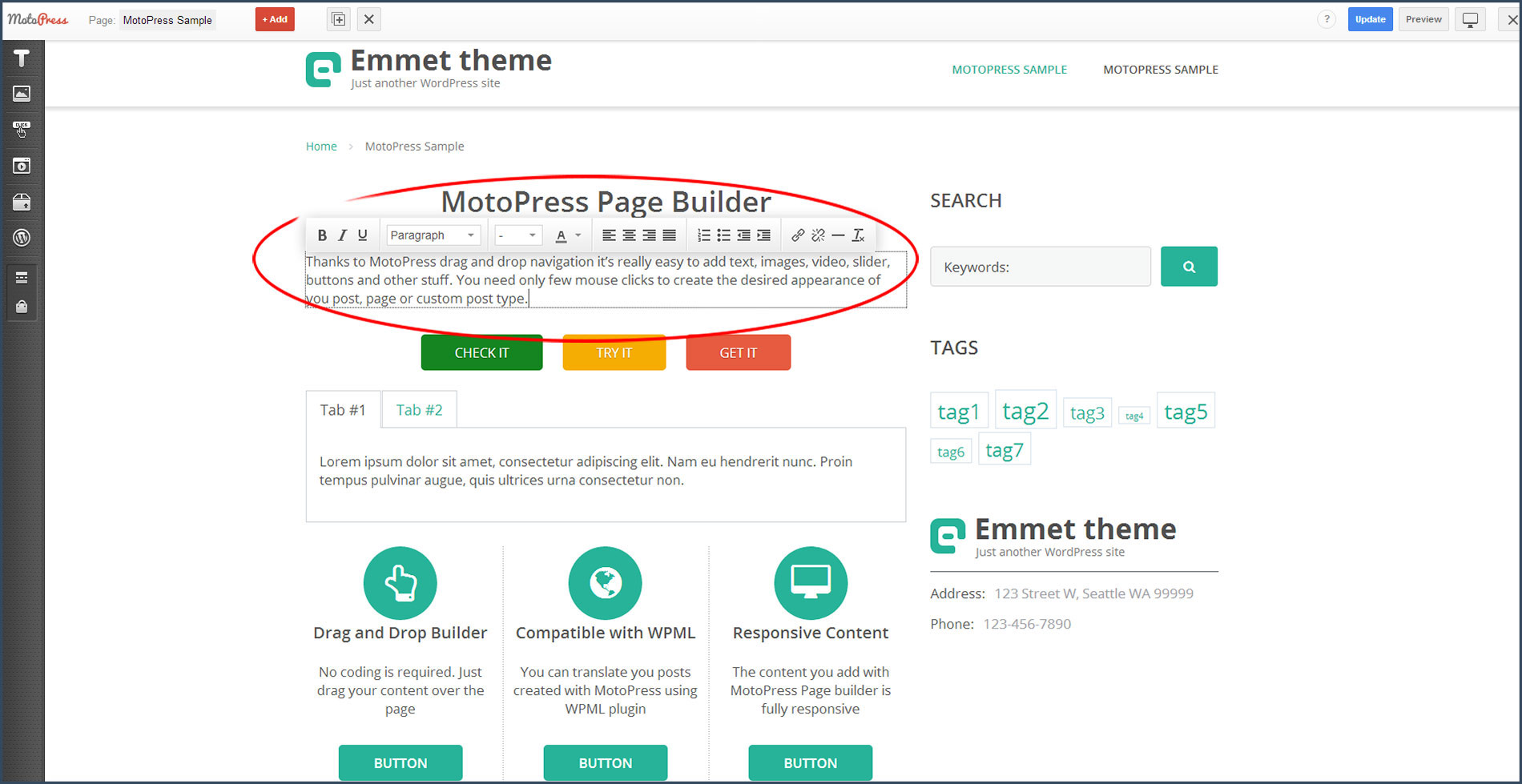Image resolution: width=1522 pixels, height=784 pixels.
Task: Switch to Tab #1
Action: click(343, 410)
